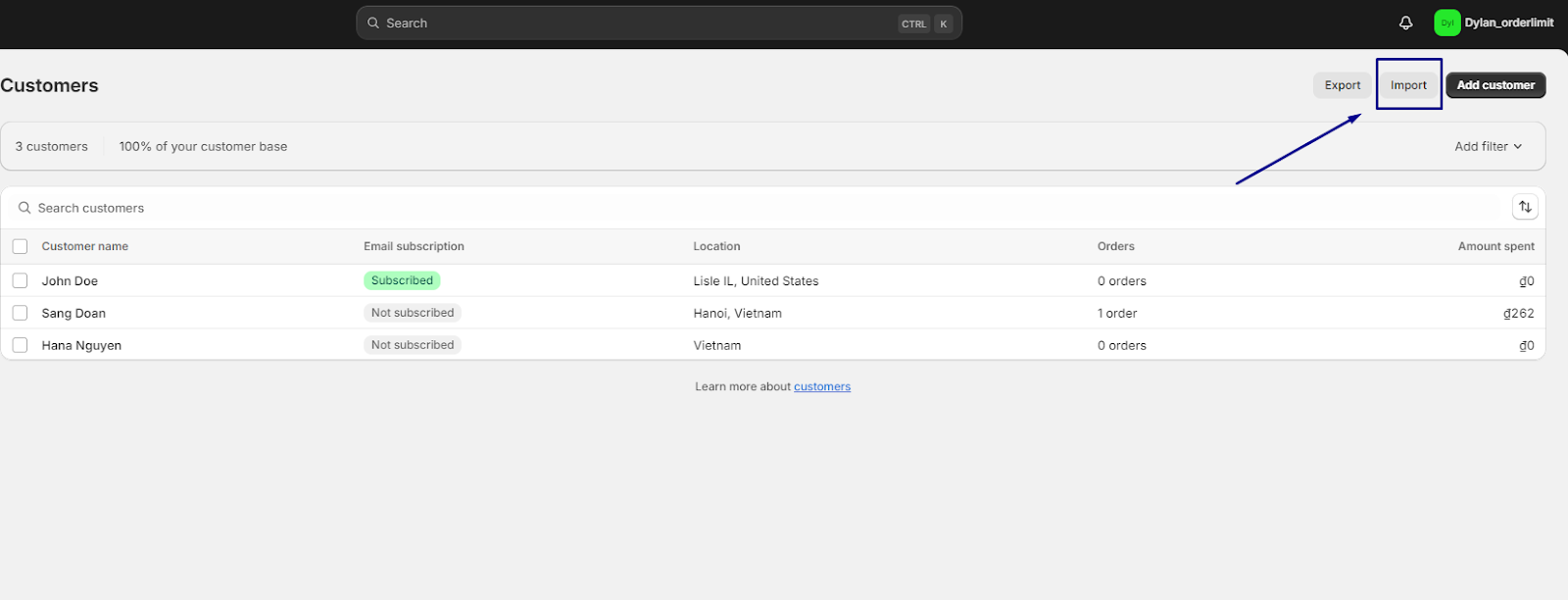
Task: Click the CTRL K shortcut hint
Action: pyautogui.click(x=926, y=24)
